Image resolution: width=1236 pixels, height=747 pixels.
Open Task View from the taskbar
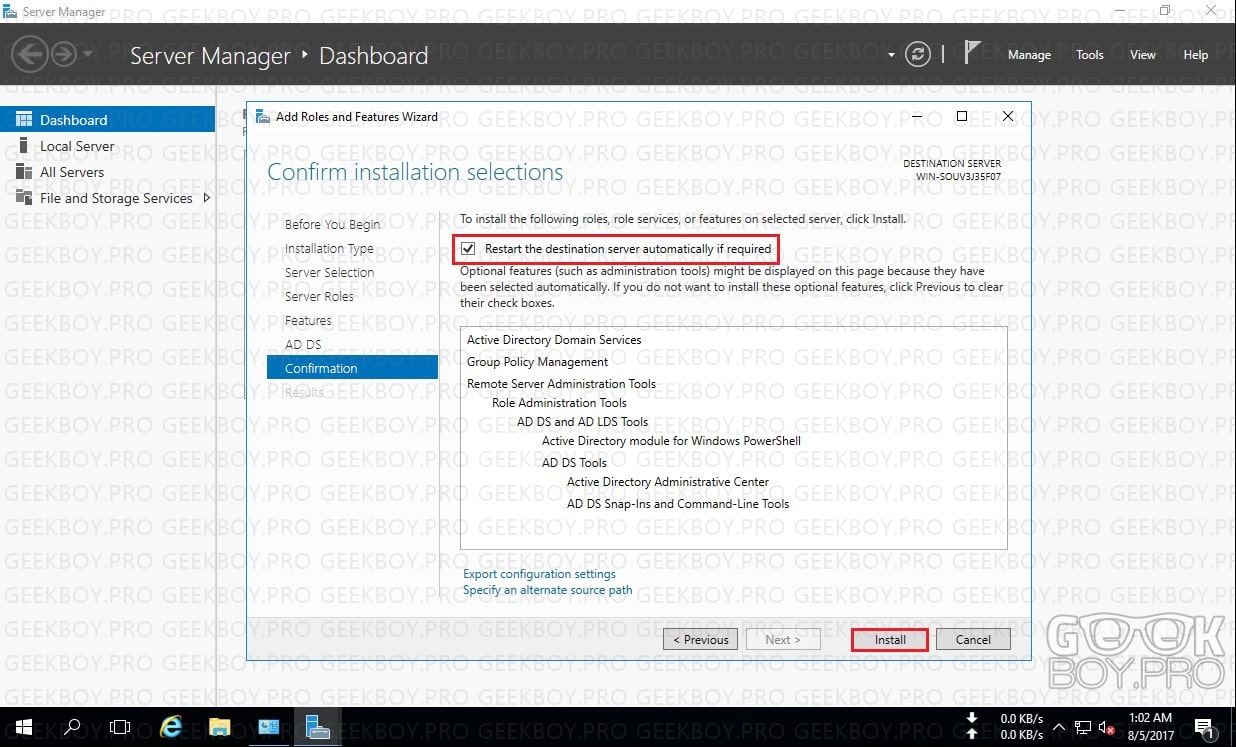coord(120,726)
